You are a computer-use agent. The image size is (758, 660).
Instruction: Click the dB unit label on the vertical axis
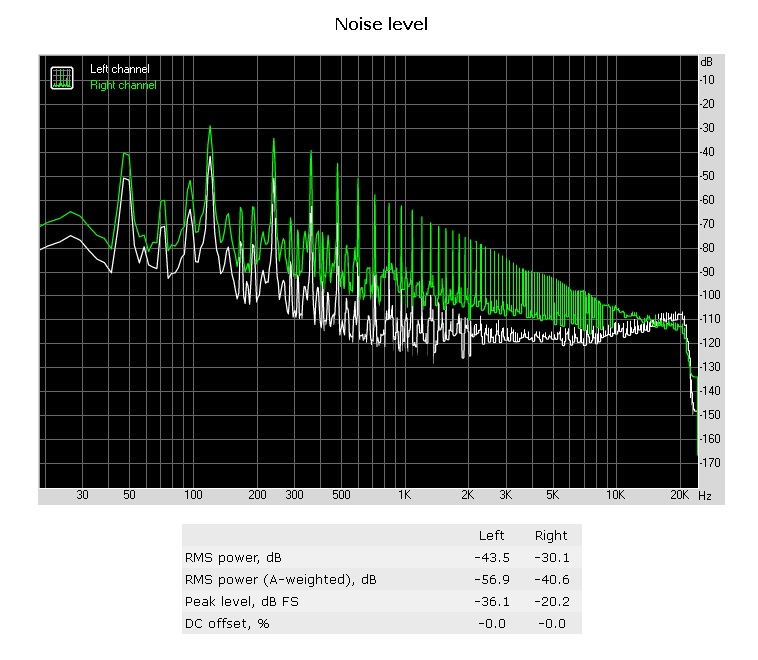click(x=706, y=61)
